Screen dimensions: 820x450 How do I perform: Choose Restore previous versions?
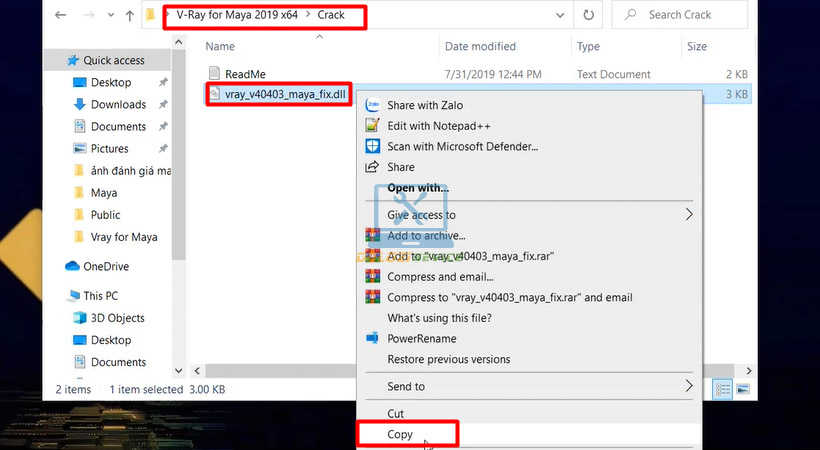(449, 359)
